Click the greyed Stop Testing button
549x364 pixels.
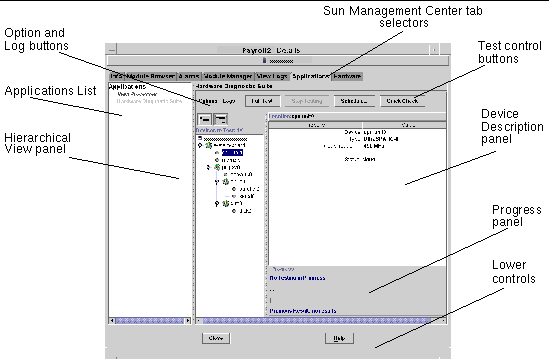(307, 101)
